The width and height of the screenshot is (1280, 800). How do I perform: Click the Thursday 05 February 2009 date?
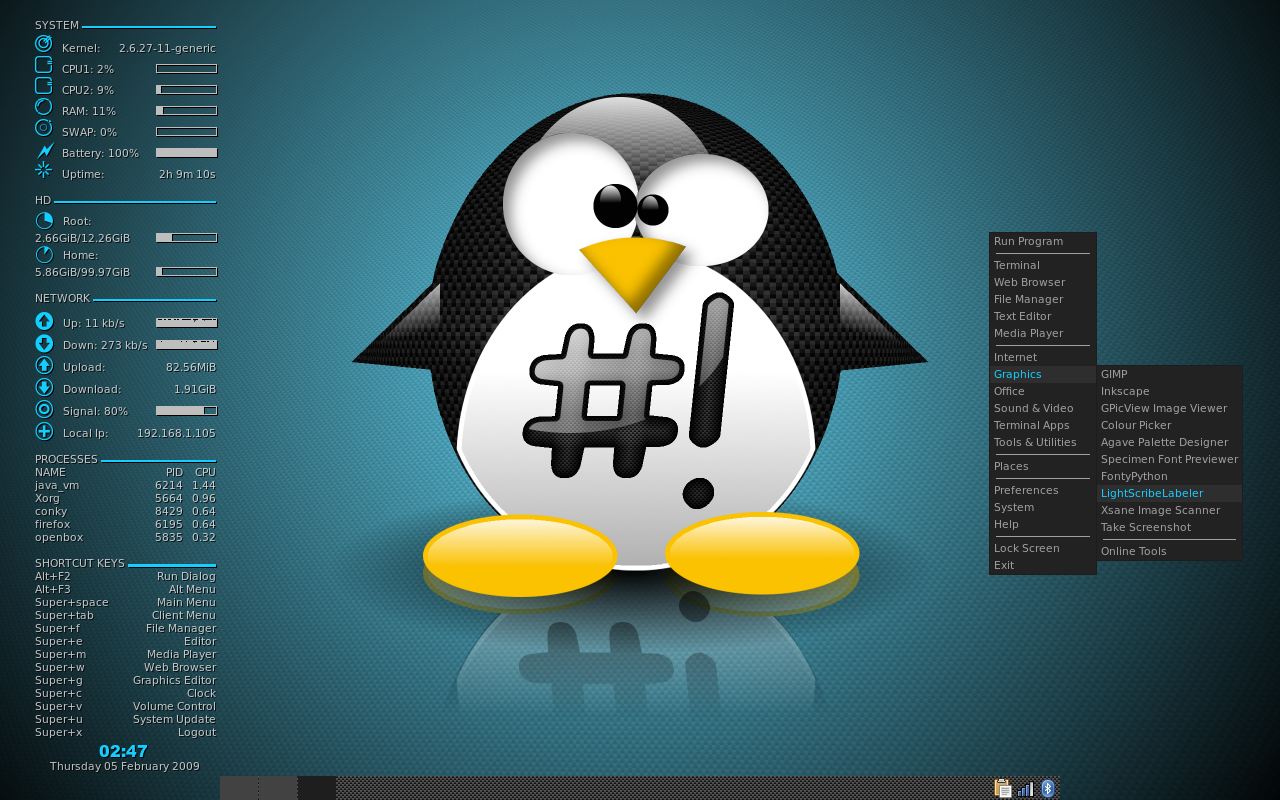(x=125, y=766)
